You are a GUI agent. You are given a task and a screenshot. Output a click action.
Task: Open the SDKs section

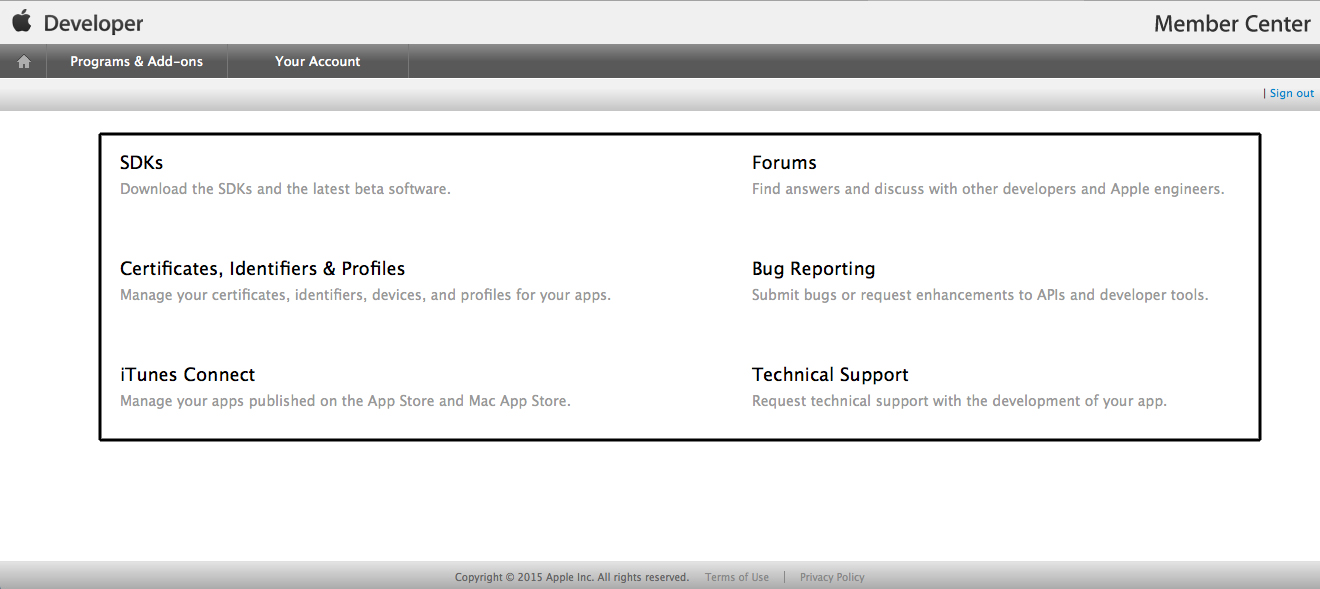[141, 162]
